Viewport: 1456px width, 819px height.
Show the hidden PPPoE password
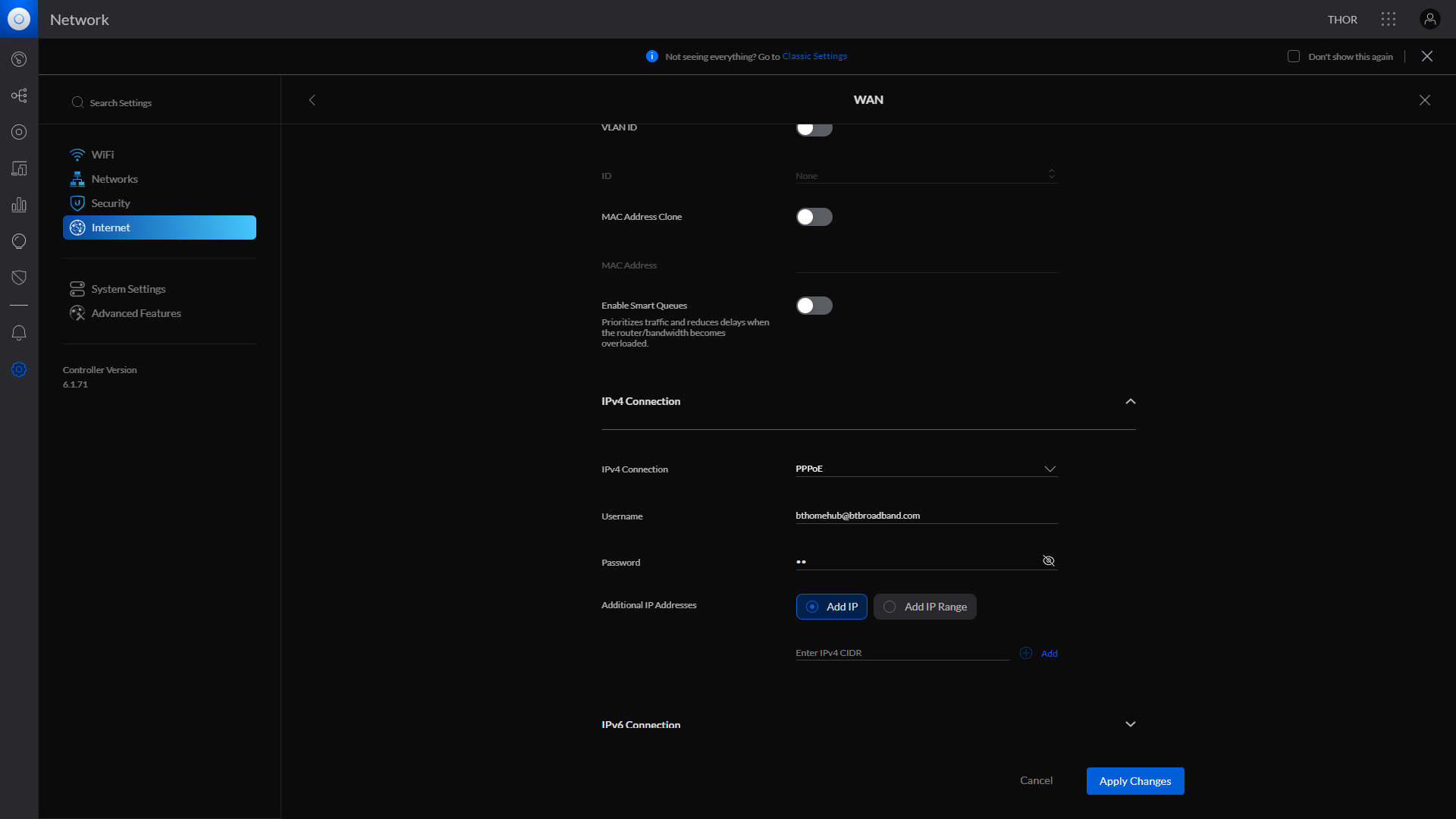[1048, 561]
